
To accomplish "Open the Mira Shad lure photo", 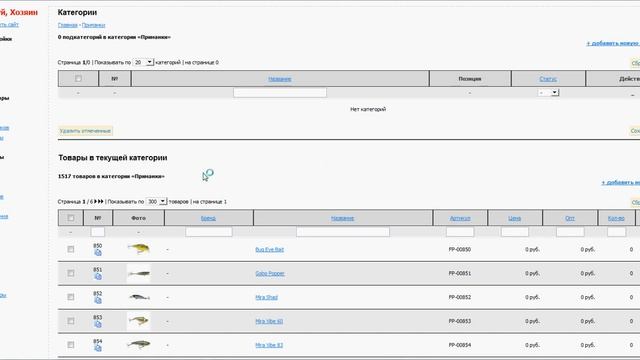I will click(x=138, y=297).
